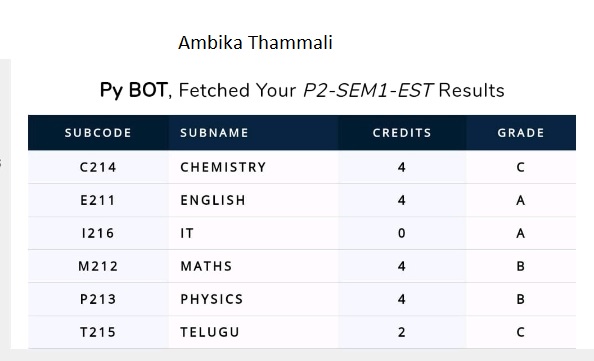Select the C214 subject code cell
Viewport: 594px width, 361px height.
coord(98,167)
